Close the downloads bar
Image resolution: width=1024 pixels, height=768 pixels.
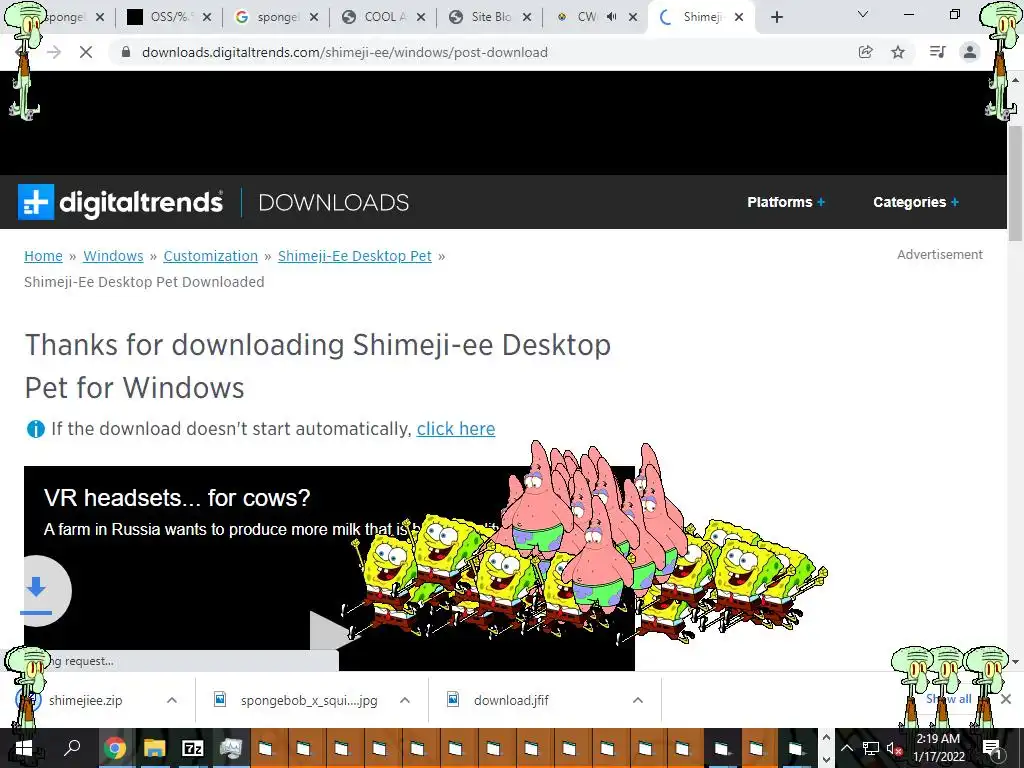click(x=1006, y=699)
